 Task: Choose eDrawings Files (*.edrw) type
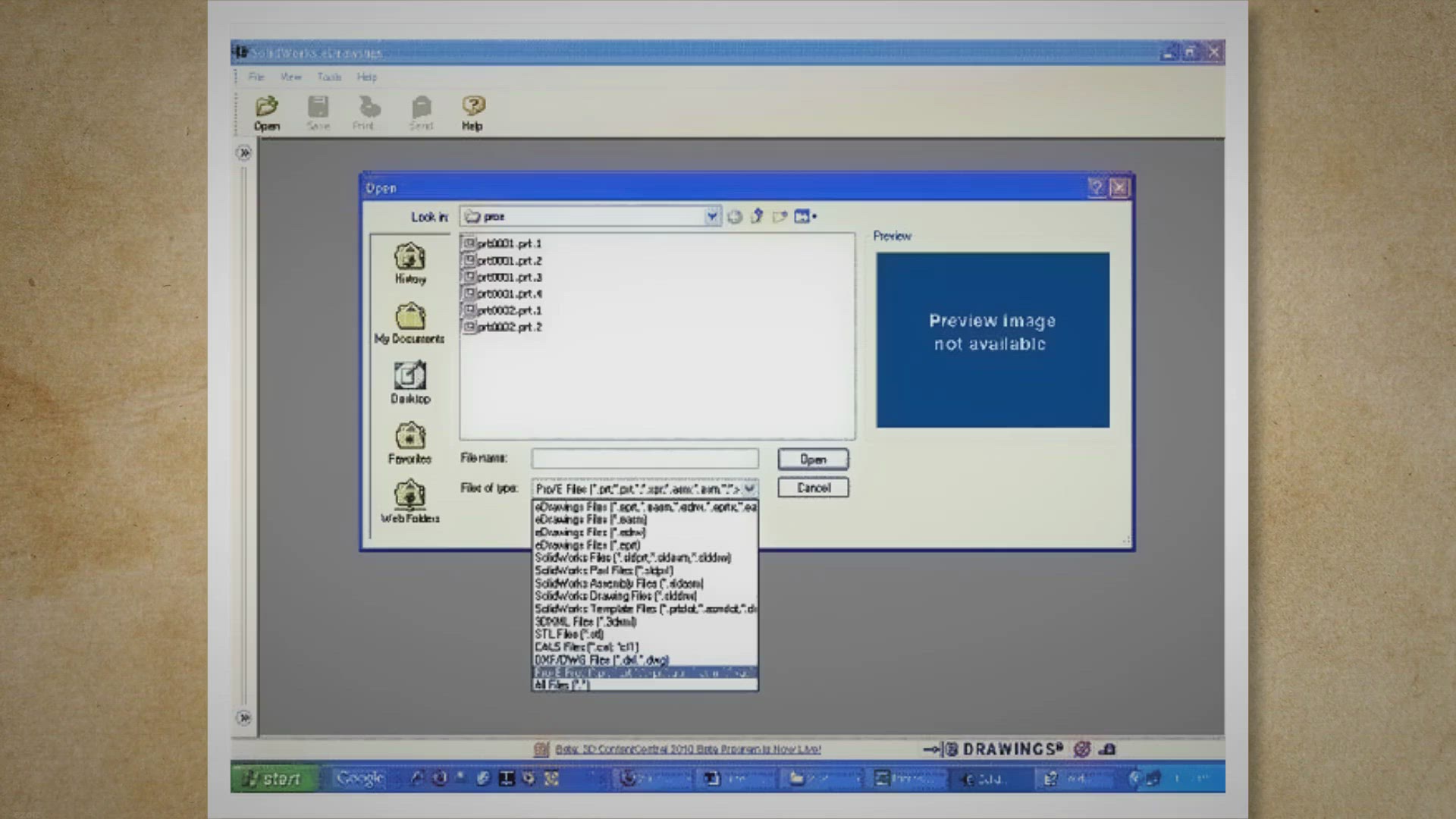645,532
